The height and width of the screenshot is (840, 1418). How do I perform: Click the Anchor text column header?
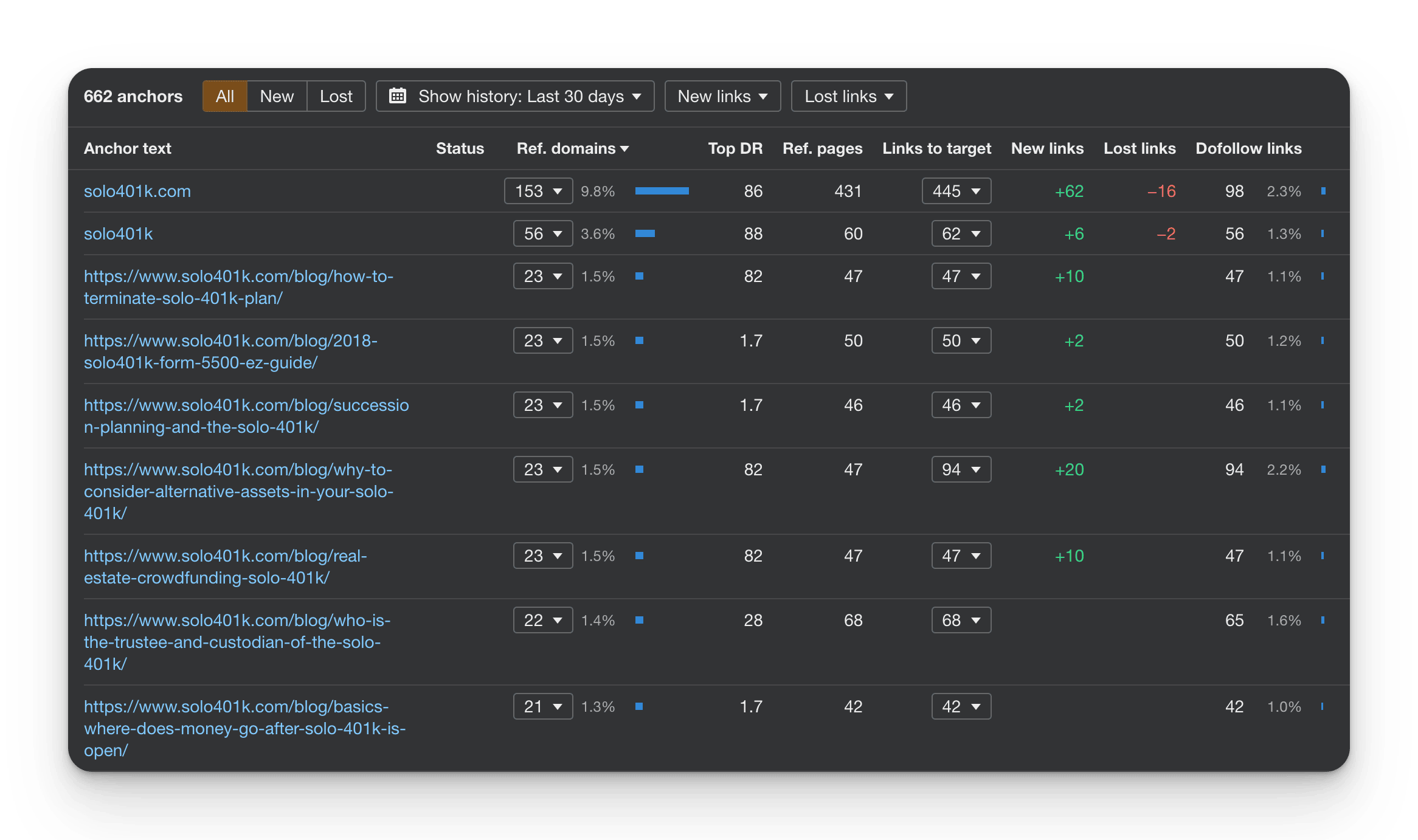(128, 148)
